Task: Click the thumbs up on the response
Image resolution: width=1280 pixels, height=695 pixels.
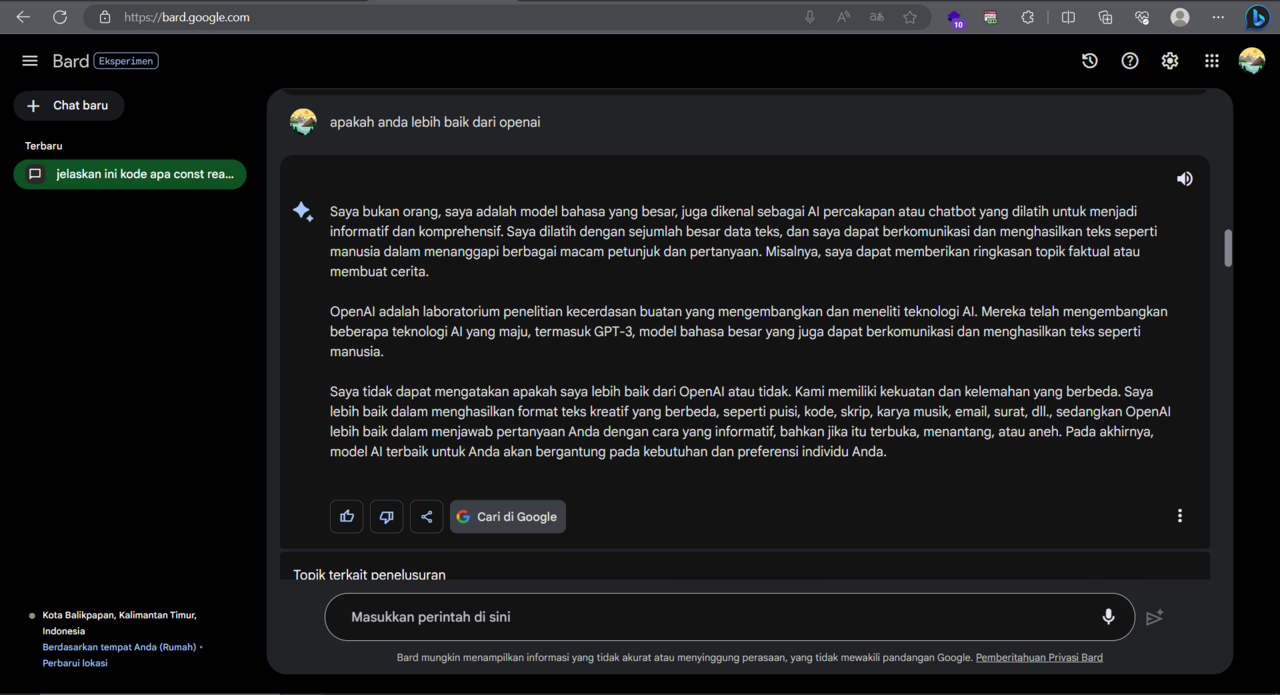Action: pos(347,517)
